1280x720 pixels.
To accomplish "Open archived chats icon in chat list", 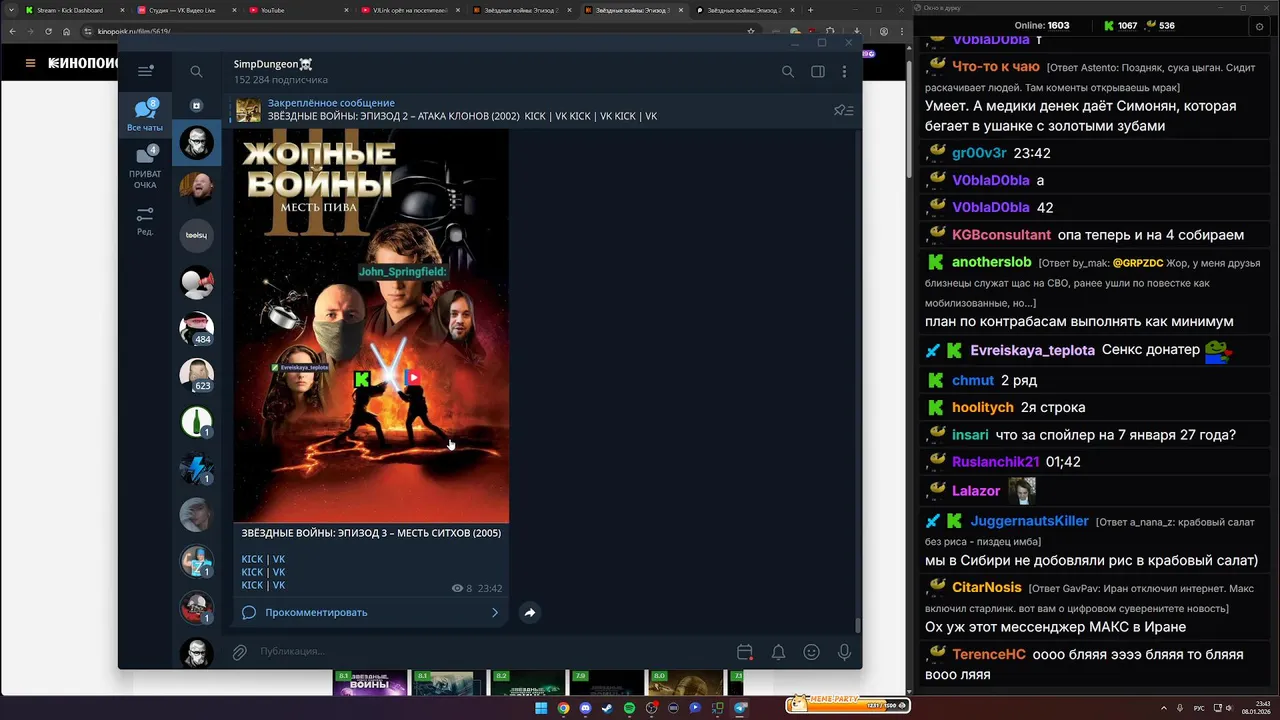I will click(196, 105).
